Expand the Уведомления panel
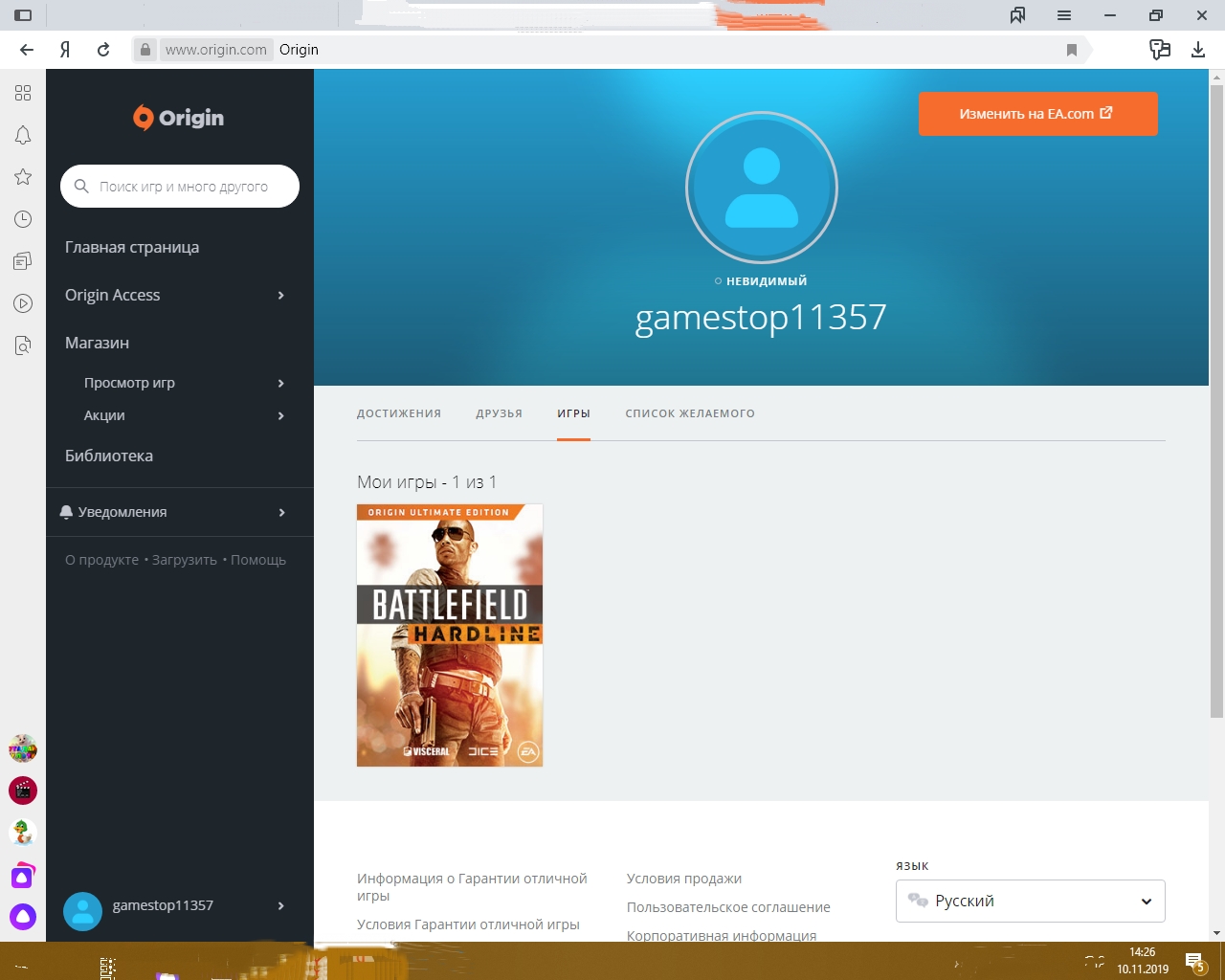The width and height of the screenshot is (1225, 980). tap(281, 512)
